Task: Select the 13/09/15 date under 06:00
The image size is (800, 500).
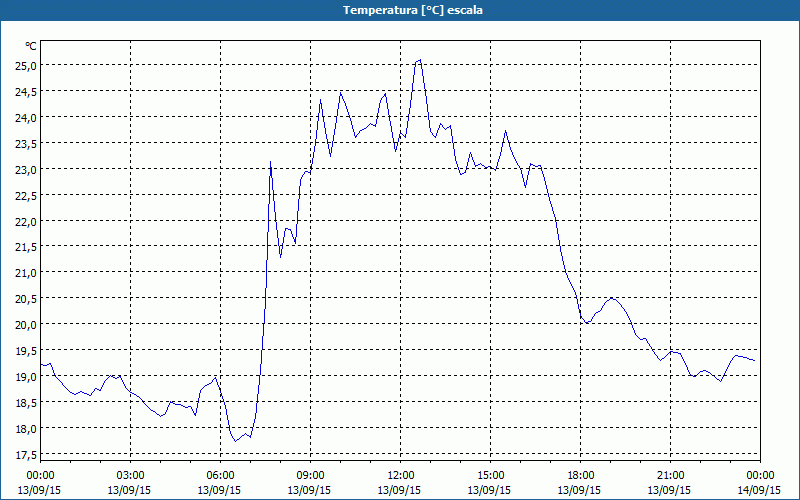Action: point(219,490)
